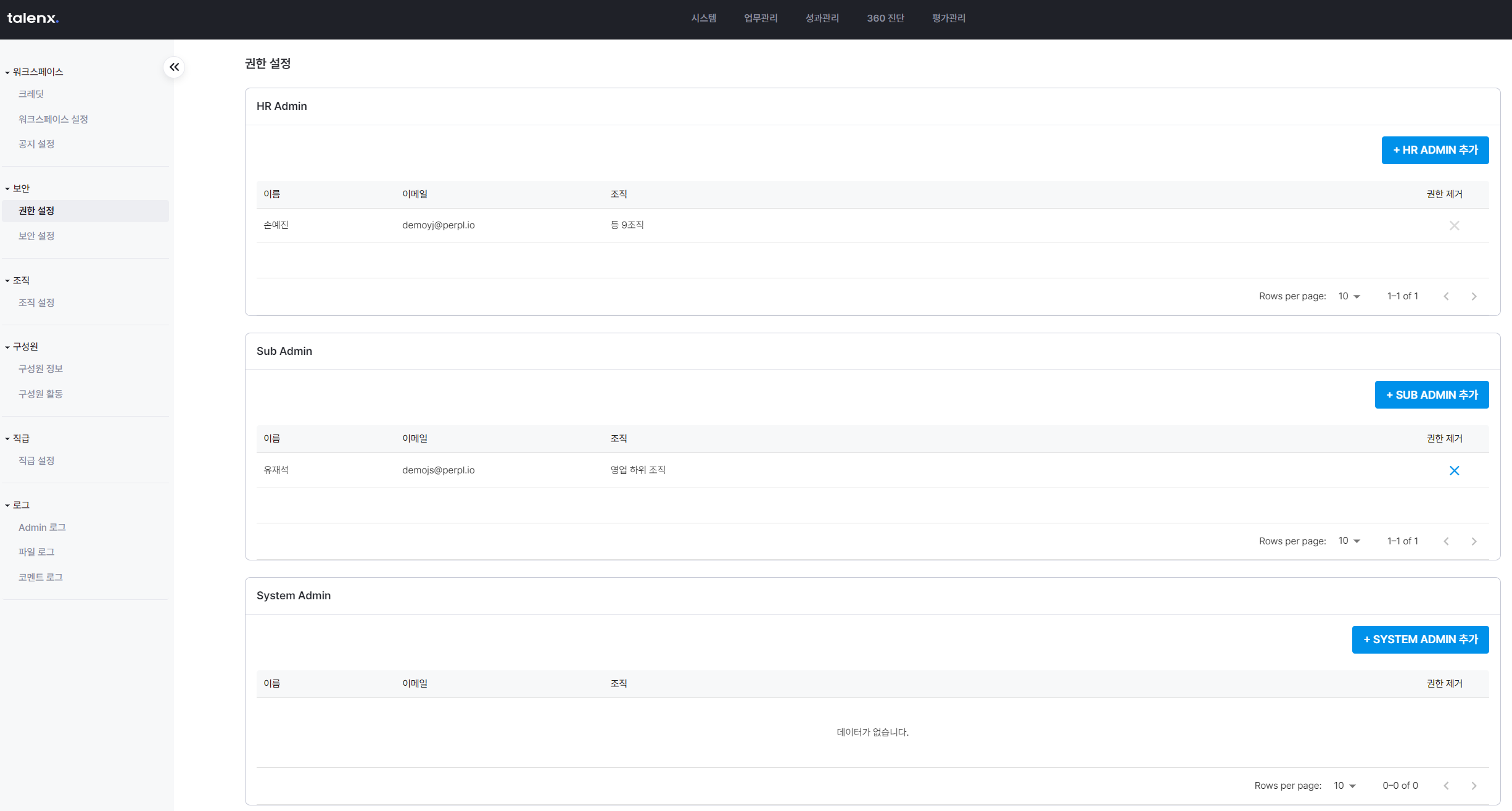This screenshot has width=1512, height=811.
Task: Go to next page in HR Admin table
Action: [1474, 296]
